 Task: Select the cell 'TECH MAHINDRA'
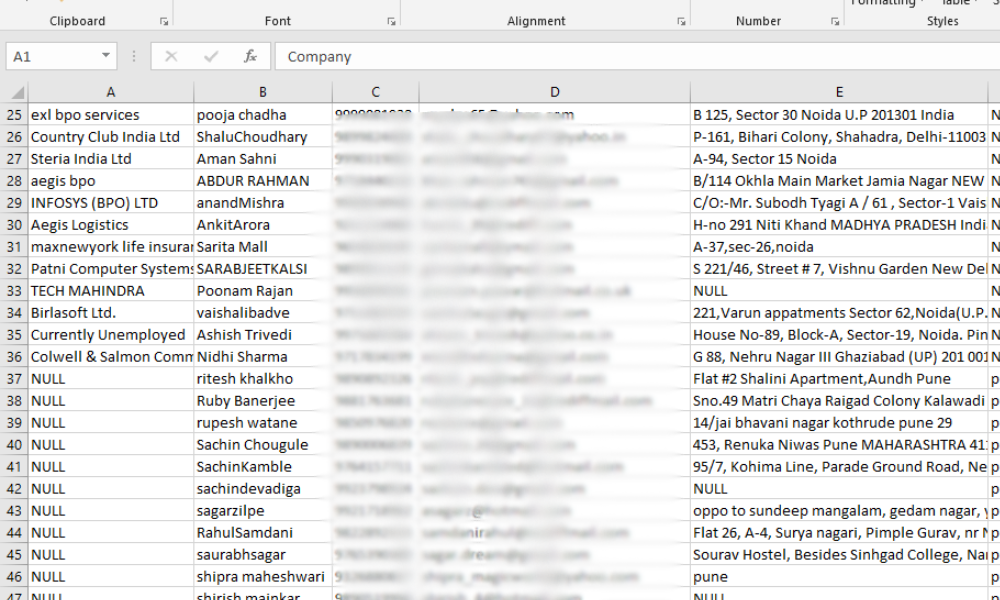(x=111, y=291)
